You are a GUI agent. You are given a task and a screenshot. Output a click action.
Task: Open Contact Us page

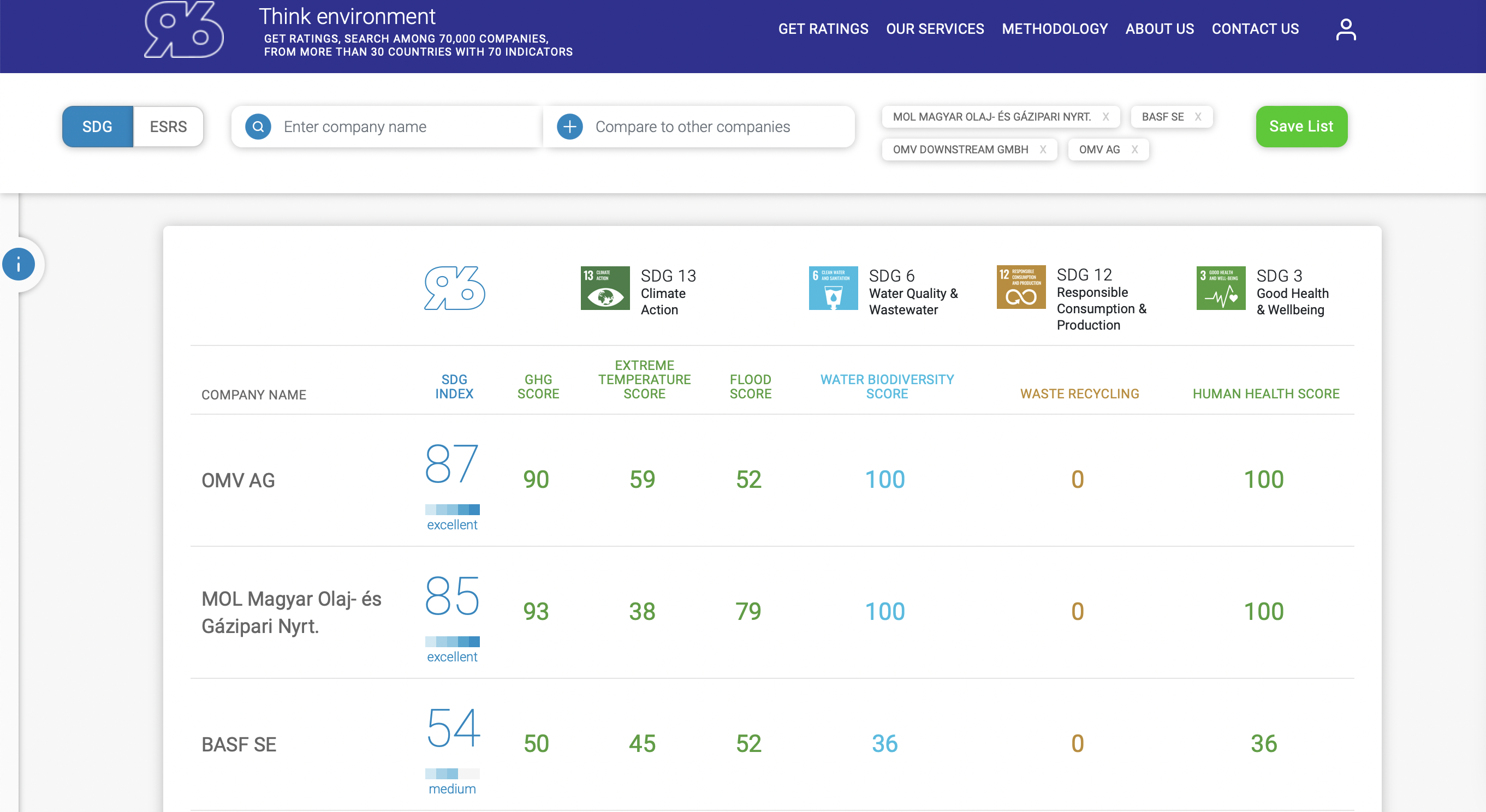tap(1255, 29)
